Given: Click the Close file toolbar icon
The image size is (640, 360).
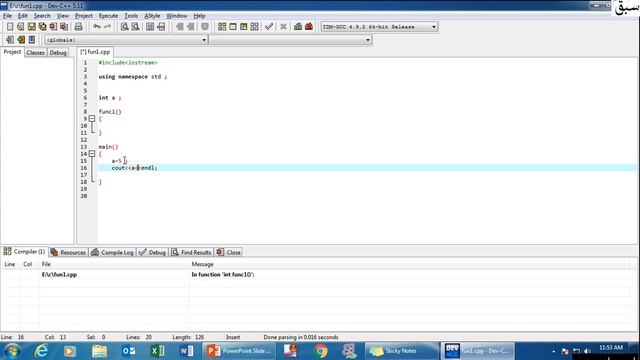Looking at the screenshot, I should click(53, 27).
